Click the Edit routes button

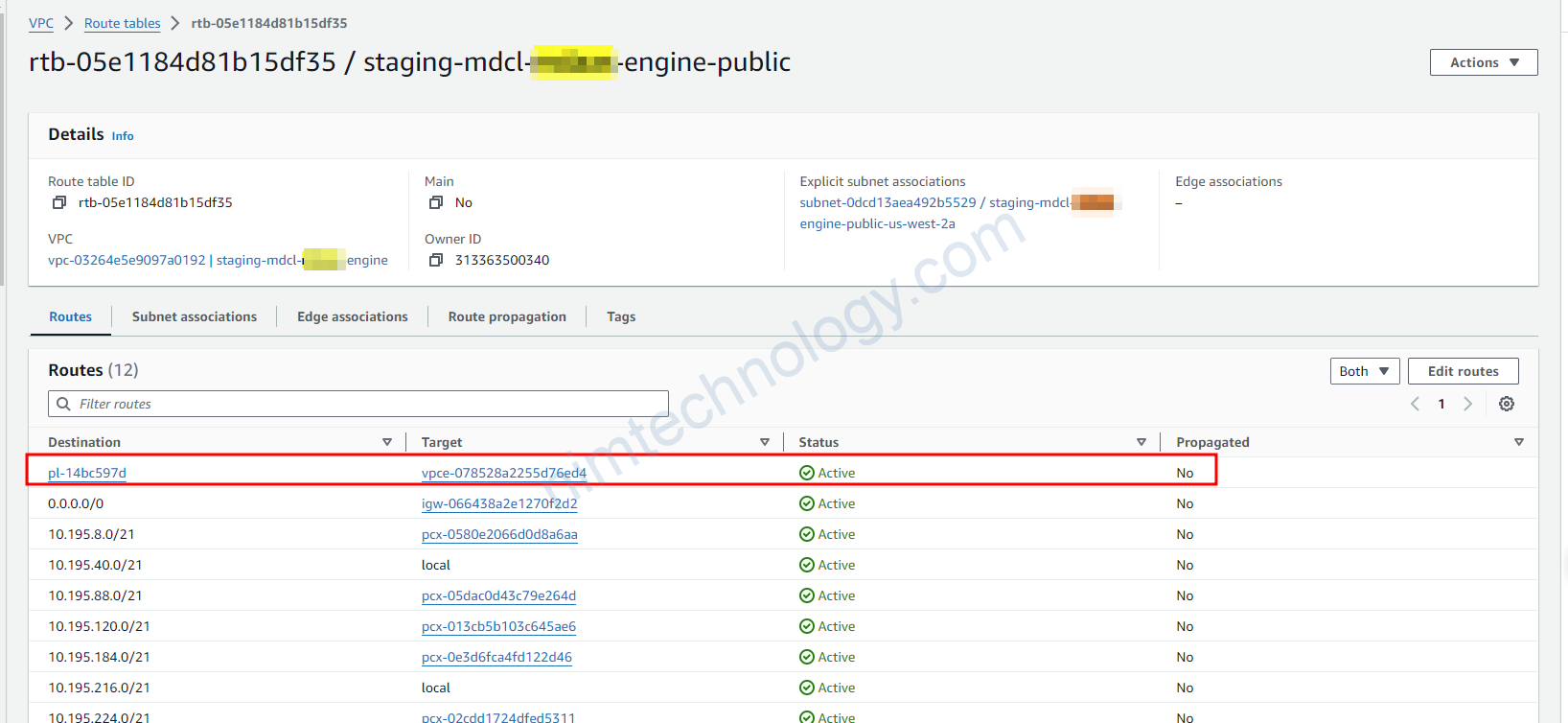click(1463, 371)
